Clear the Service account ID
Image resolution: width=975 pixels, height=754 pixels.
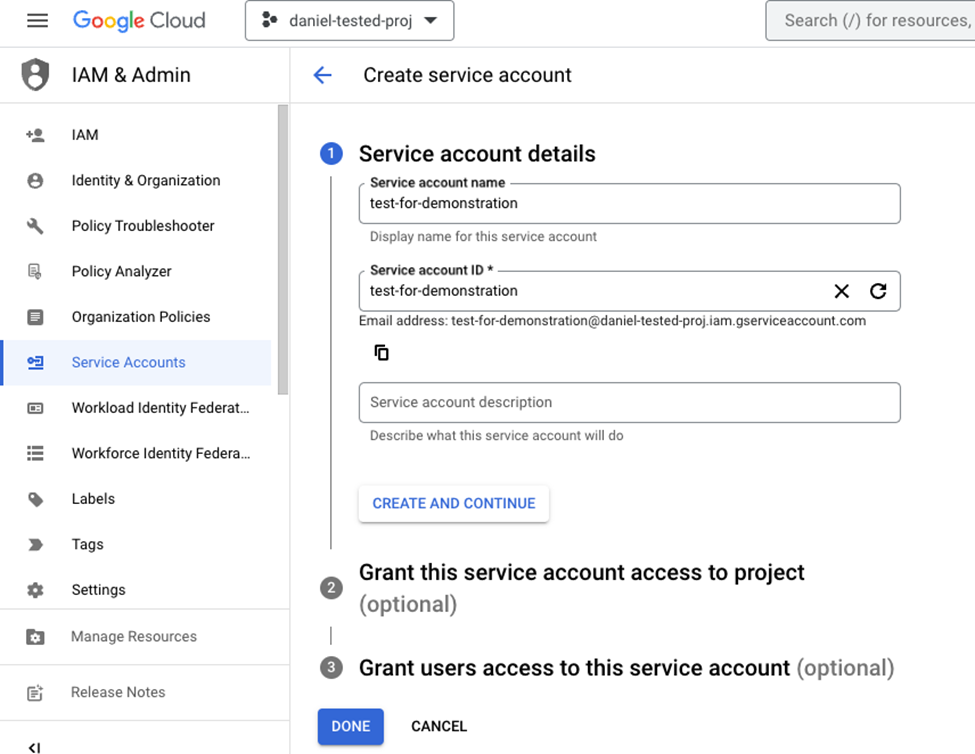click(841, 291)
